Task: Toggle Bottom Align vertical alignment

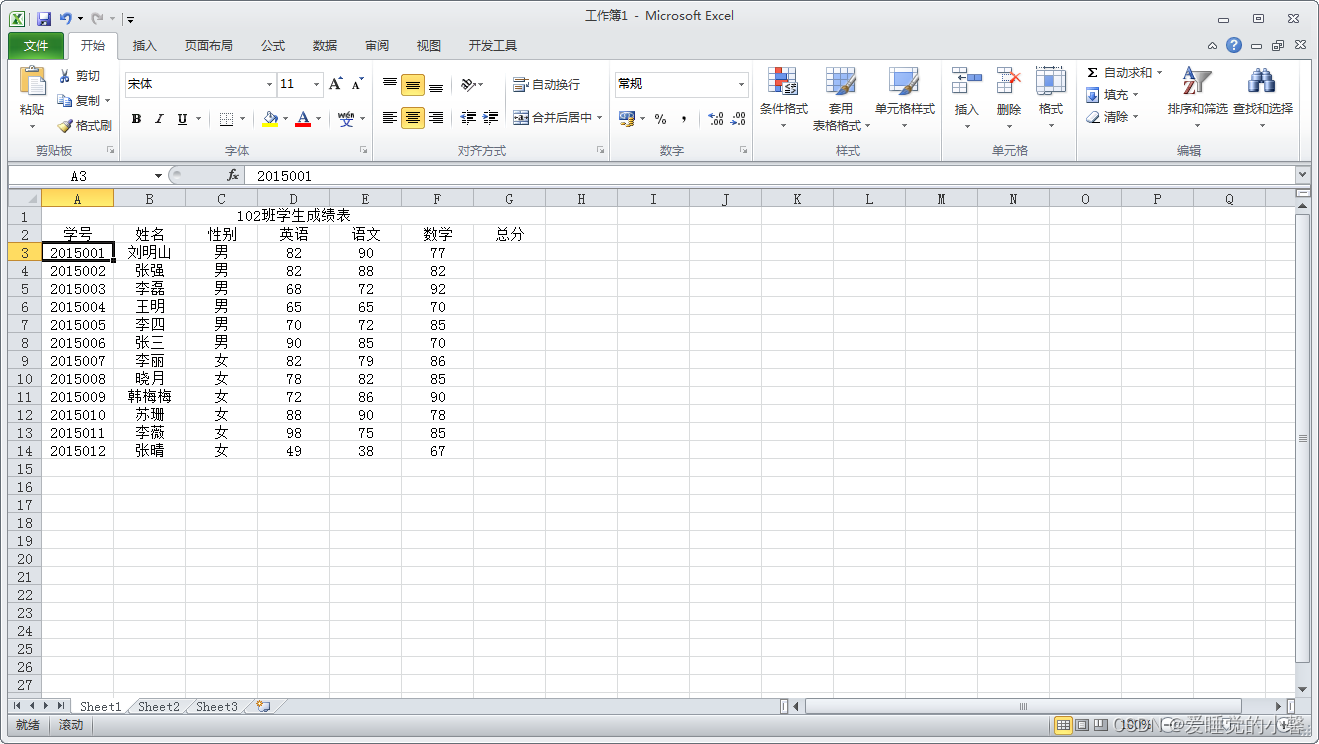Action: click(x=436, y=85)
